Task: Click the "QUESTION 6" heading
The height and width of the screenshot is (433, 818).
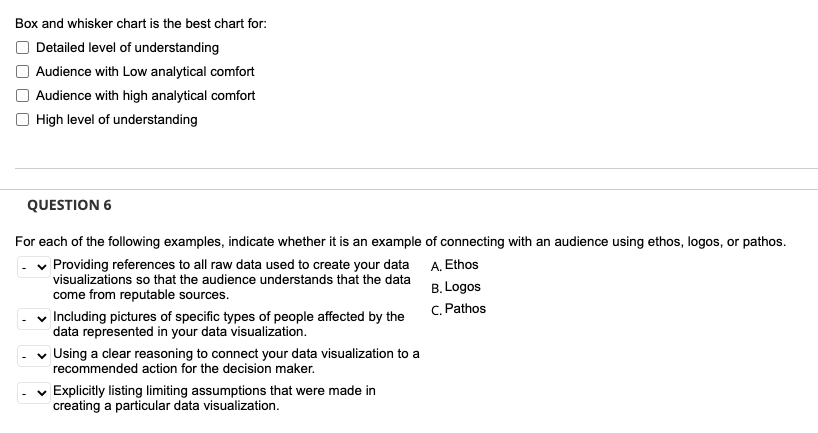Action: coord(69,205)
